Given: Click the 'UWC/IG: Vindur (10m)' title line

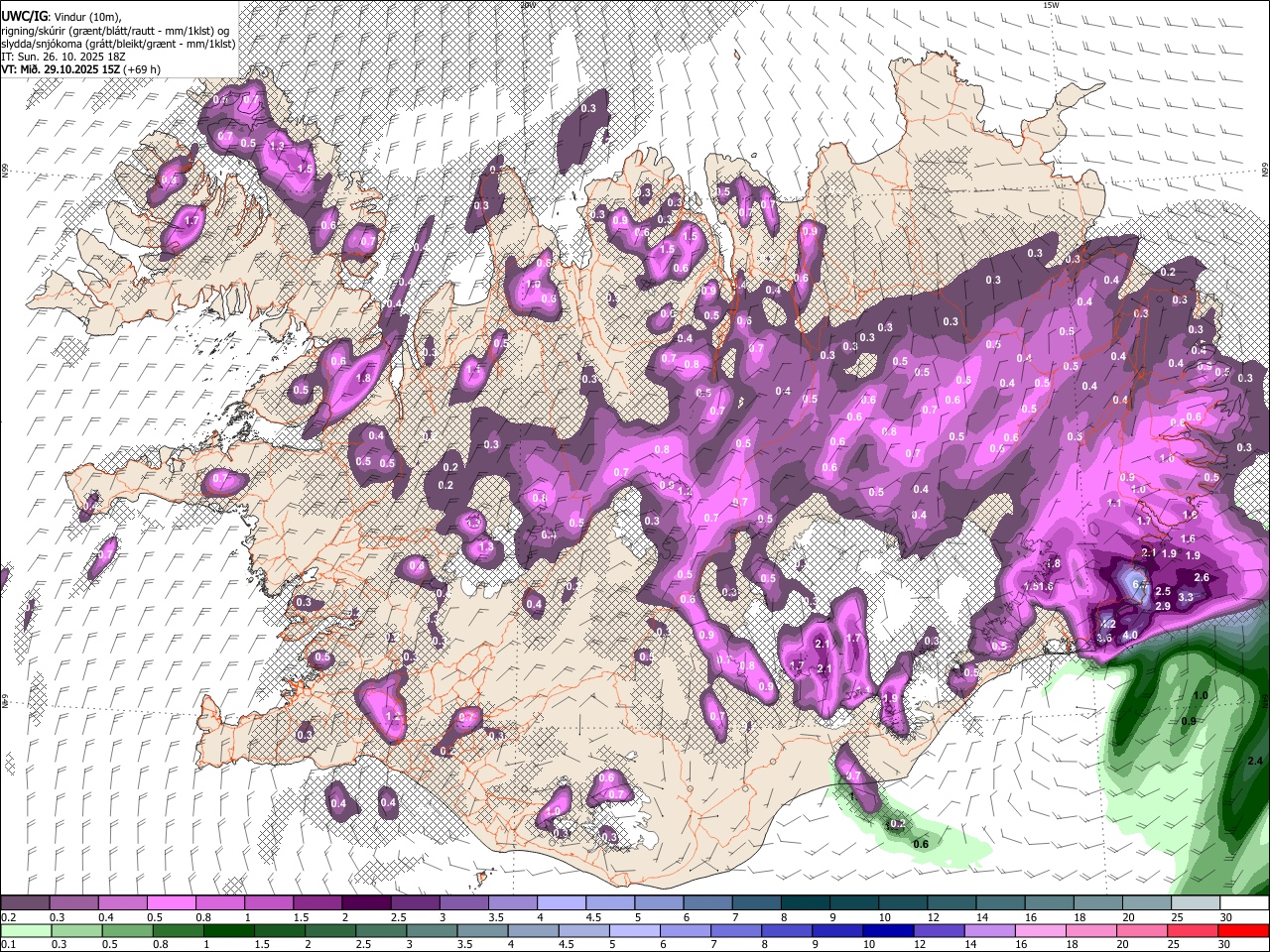Looking at the screenshot, I should coord(62,17).
